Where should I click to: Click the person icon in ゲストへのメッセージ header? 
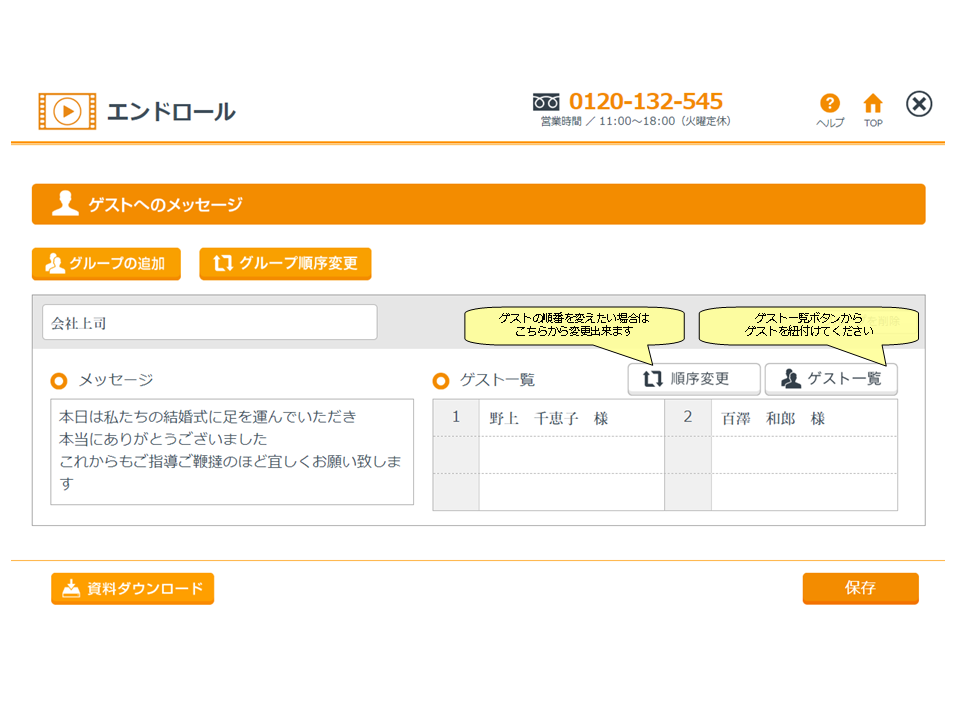coord(65,204)
